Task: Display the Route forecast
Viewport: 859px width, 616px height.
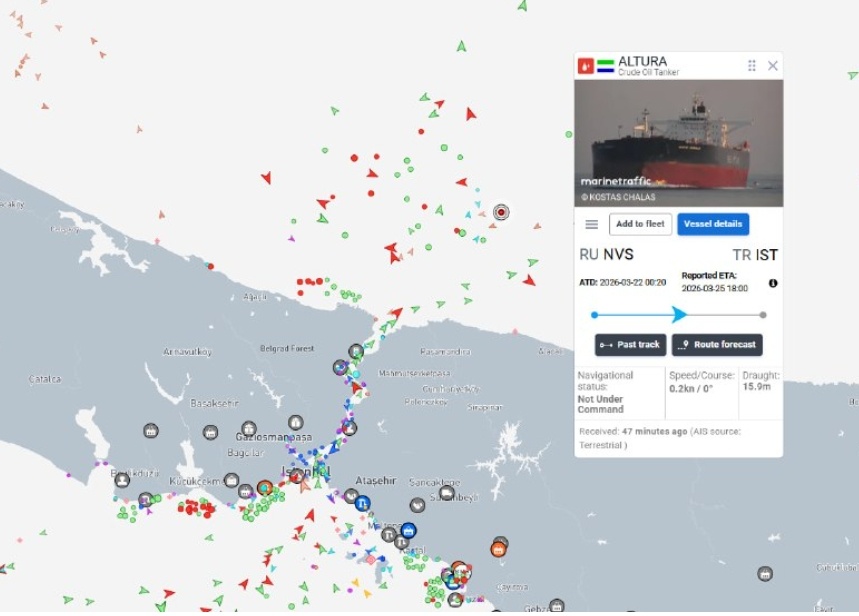Action: [x=717, y=345]
